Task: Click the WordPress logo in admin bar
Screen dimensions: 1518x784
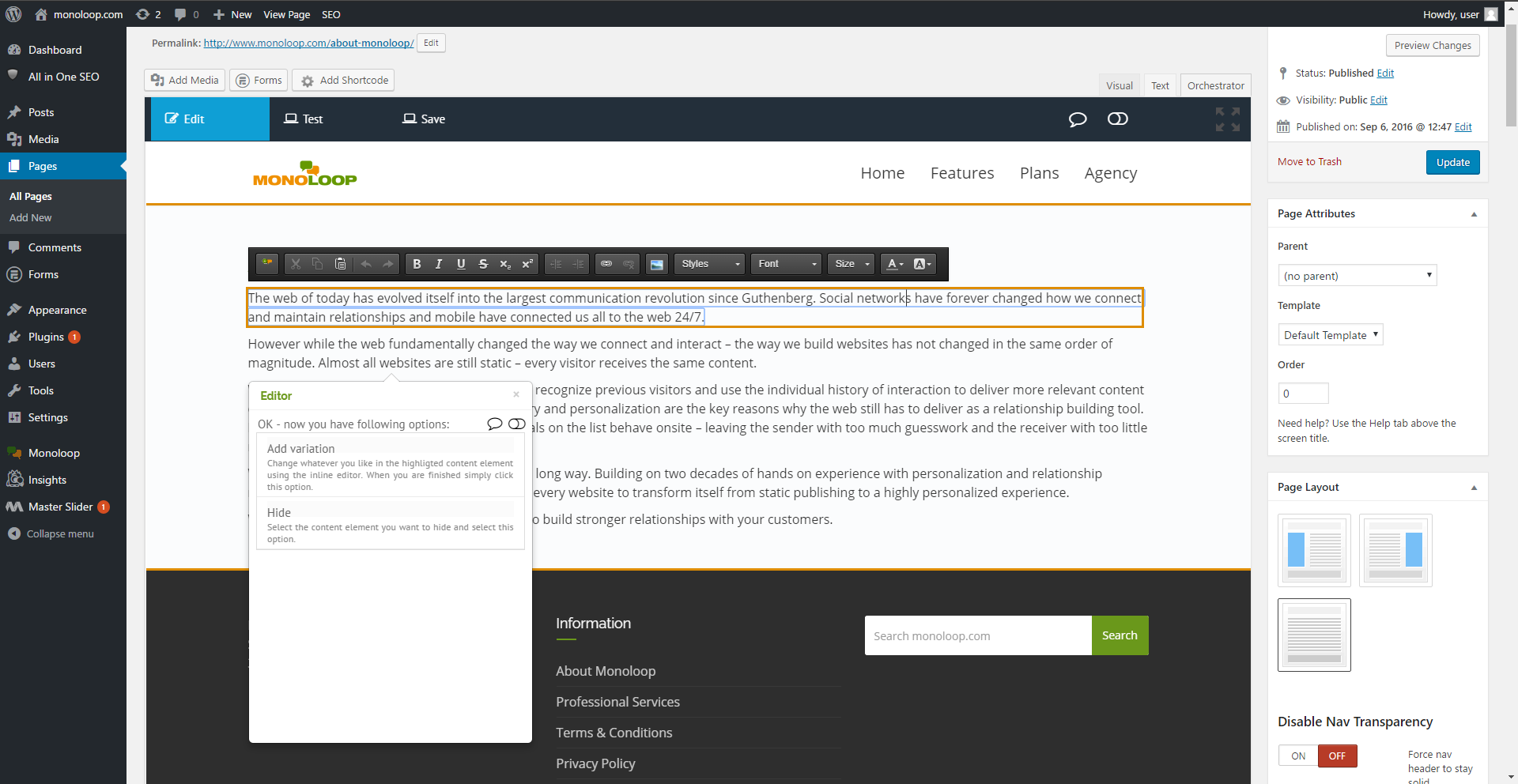Action: [x=13, y=14]
